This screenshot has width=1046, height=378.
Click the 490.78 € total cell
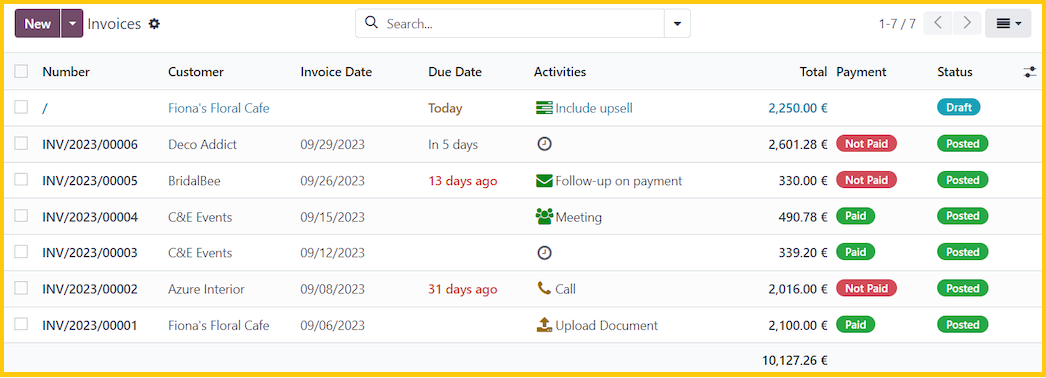point(803,217)
